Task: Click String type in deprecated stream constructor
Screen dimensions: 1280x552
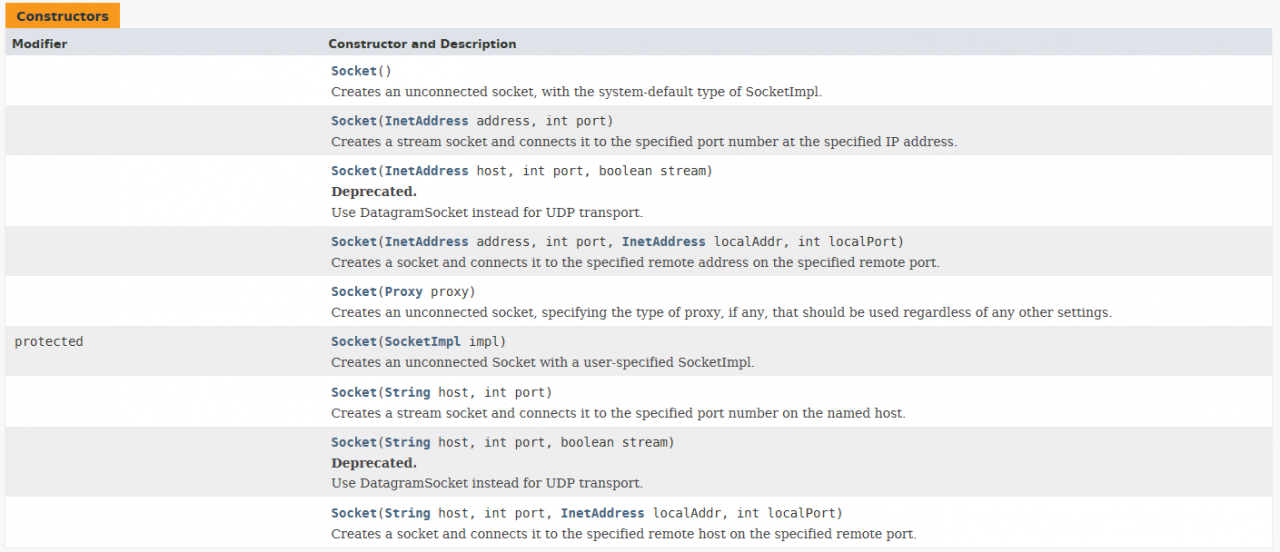Action: (x=408, y=443)
